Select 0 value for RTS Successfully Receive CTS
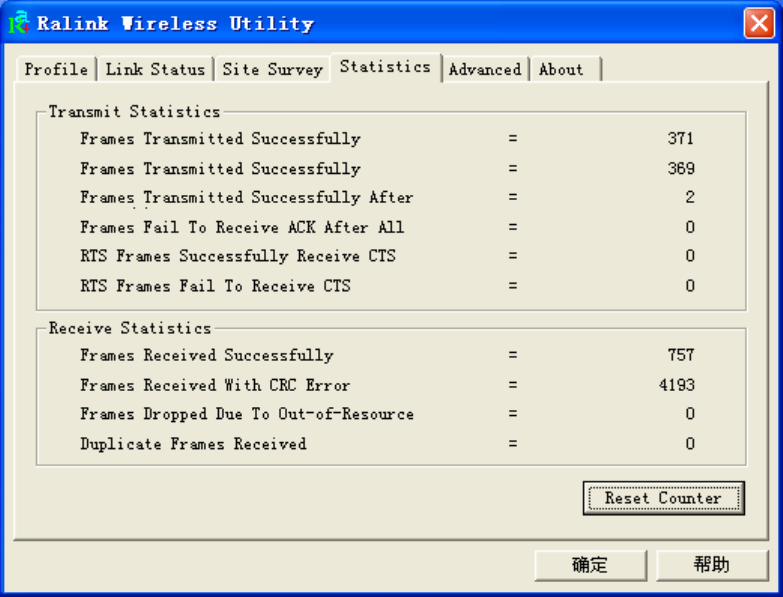Image resolution: width=783 pixels, height=597 pixels. click(x=690, y=256)
